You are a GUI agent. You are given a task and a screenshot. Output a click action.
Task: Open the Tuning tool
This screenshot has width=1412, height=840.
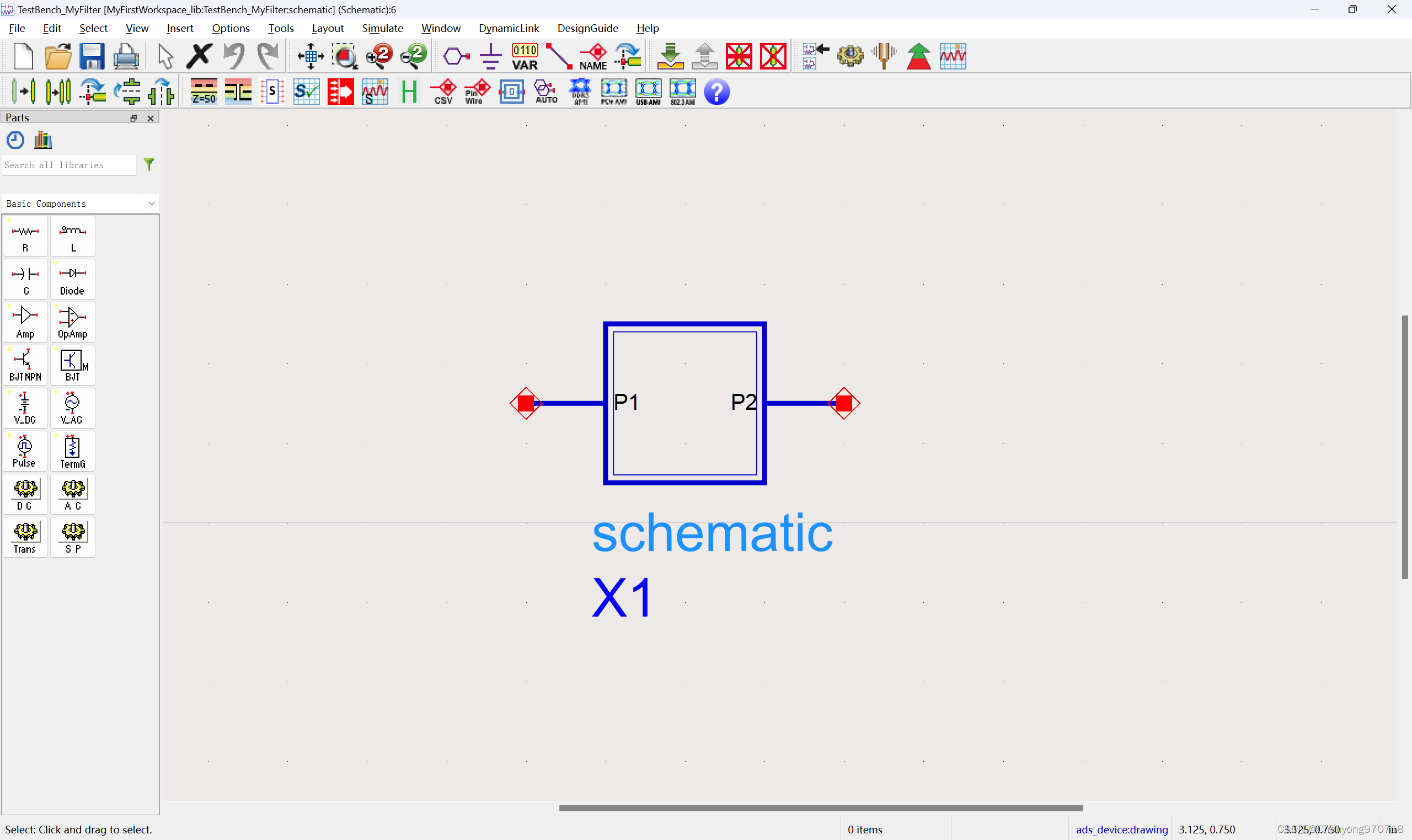coord(884,56)
